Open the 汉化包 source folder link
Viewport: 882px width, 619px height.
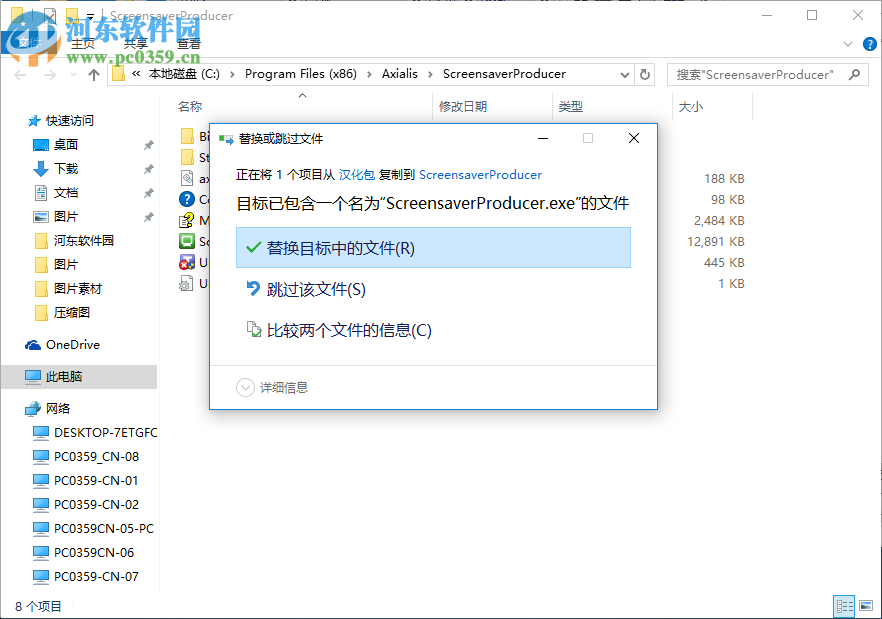click(357, 174)
